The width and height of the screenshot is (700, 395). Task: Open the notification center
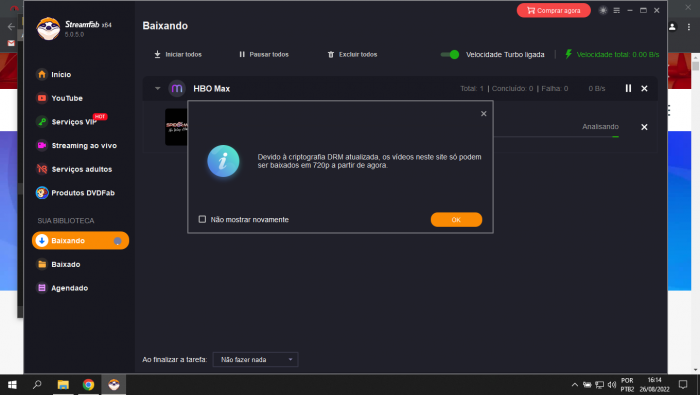click(x=683, y=384)
